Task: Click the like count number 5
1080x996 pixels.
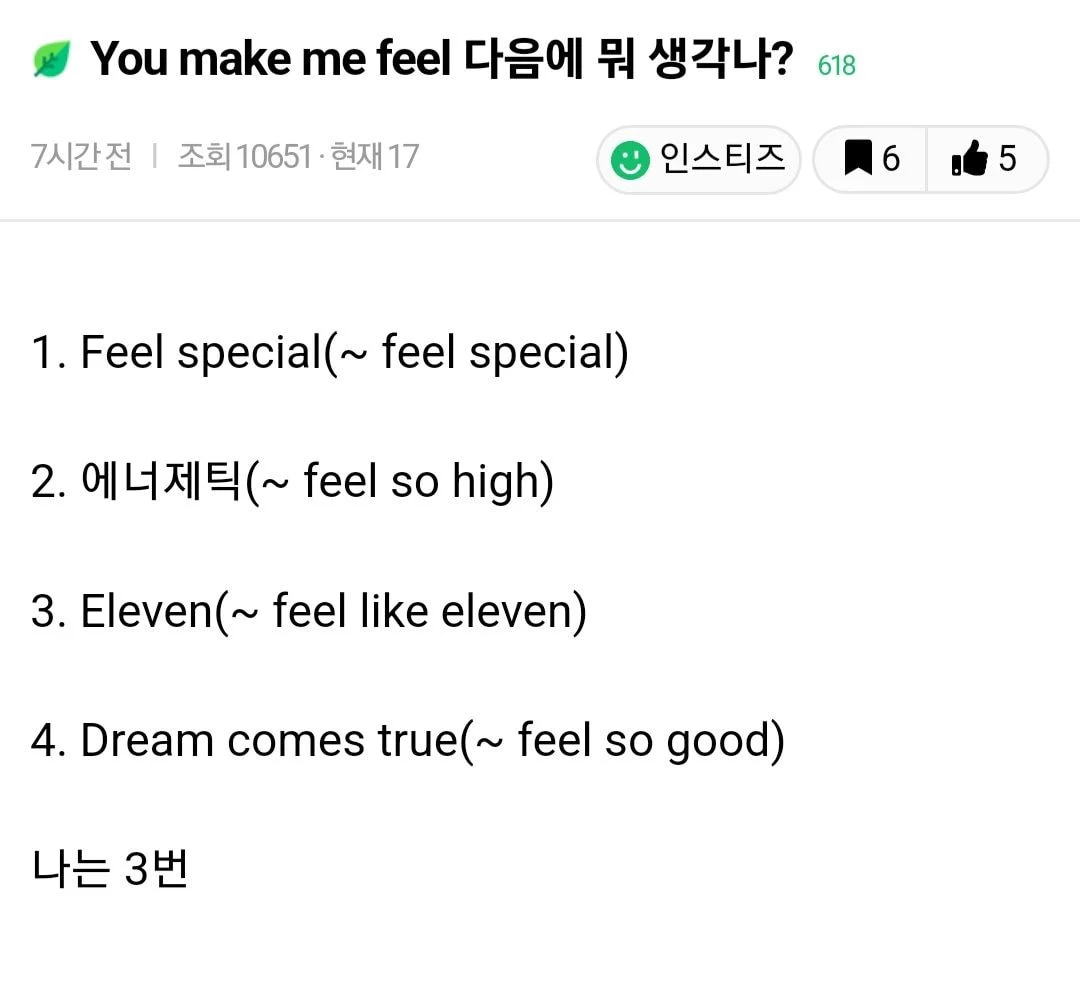Action: point(1006,159)
